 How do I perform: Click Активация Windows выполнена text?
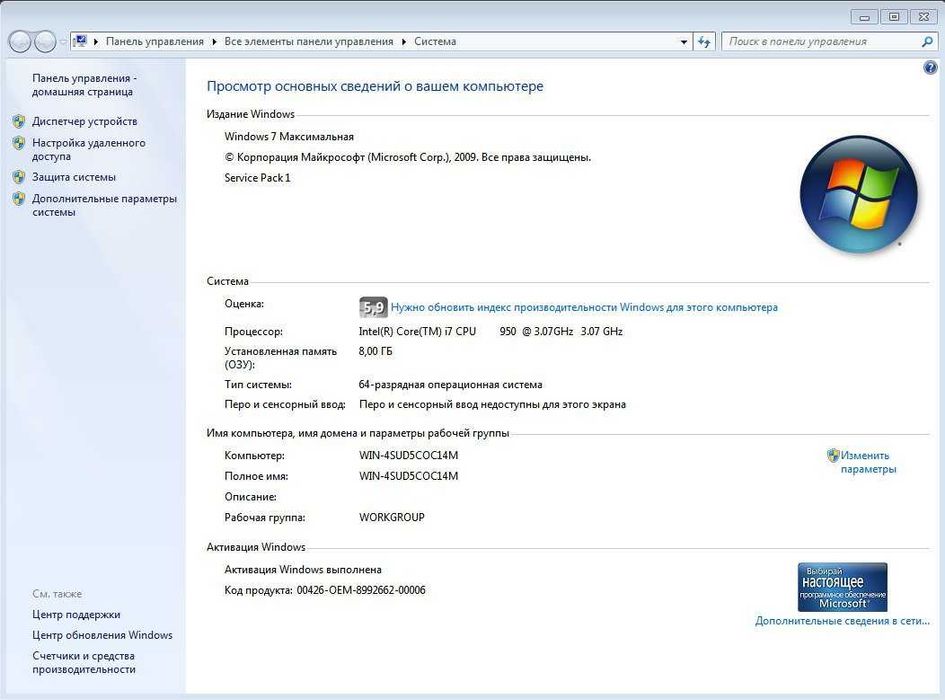(303, 569)
